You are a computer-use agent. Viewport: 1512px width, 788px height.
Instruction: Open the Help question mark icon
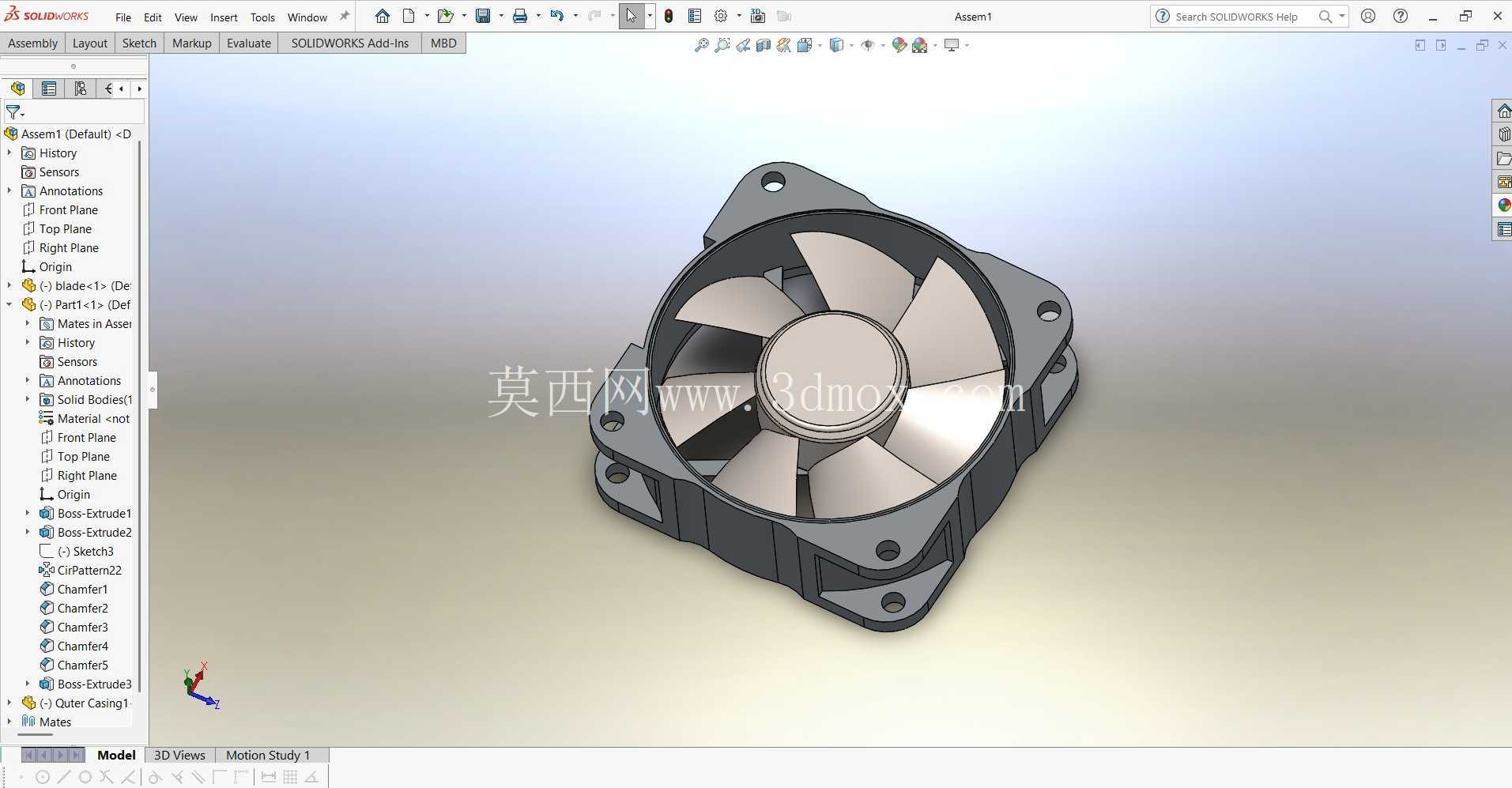[1401, 16]
